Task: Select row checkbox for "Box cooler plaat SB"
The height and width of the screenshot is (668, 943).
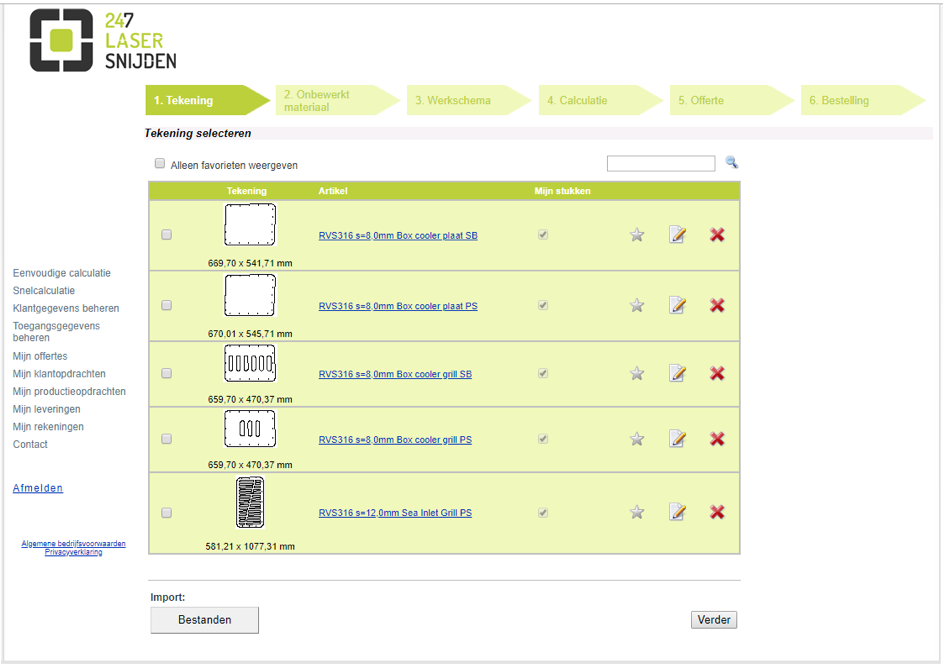Action: tap(166, 235)
